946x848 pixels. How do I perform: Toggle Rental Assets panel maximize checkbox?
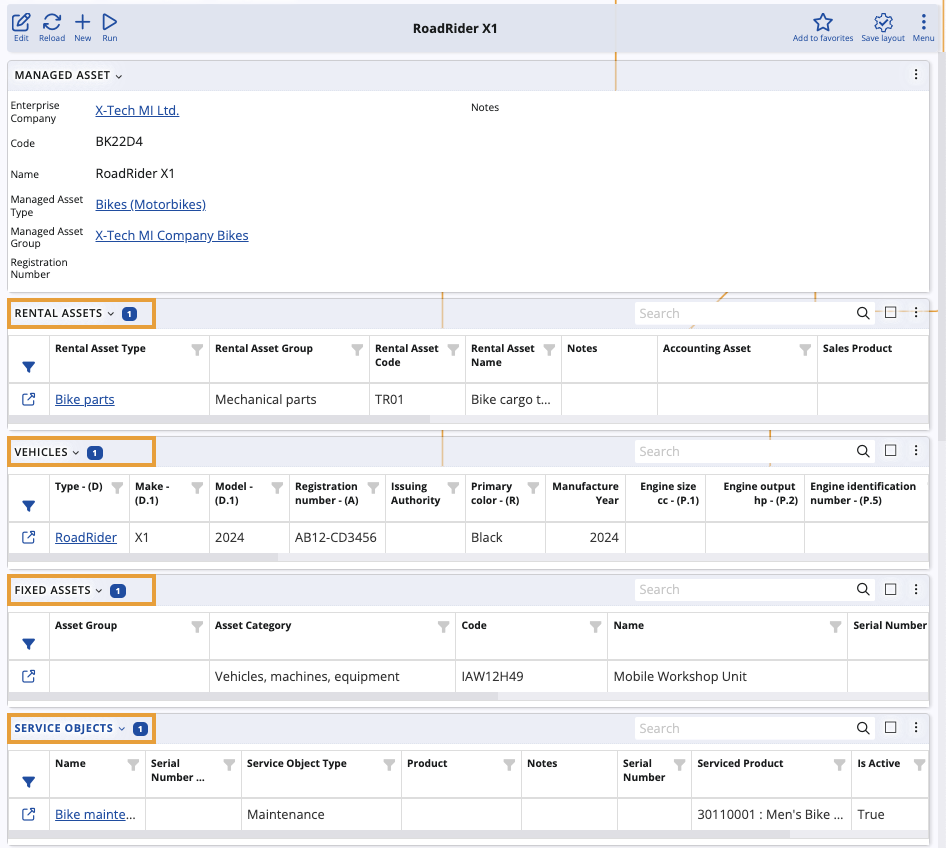[x=890, y=312]
